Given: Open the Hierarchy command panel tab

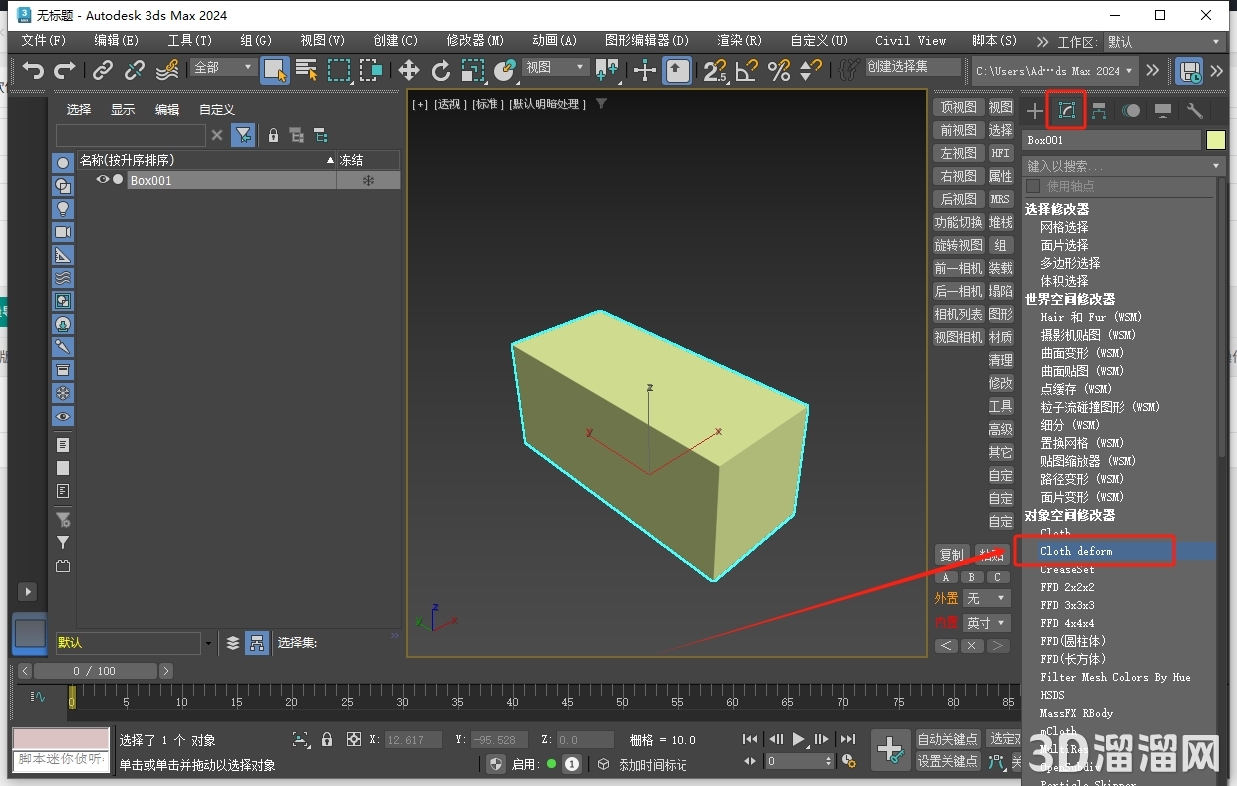Looking at the screenshot, I should click(1099, 111).
